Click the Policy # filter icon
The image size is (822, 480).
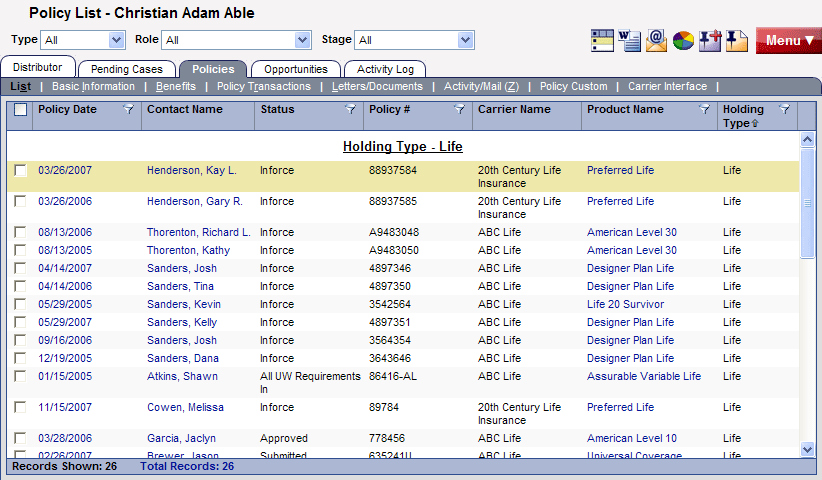459,110
